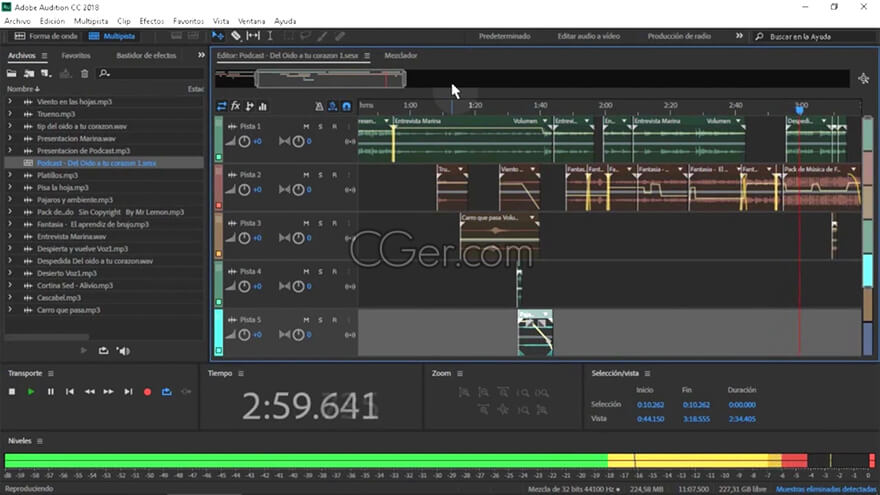Screen dimensions: 880x495
Task: Select Producción de radio workspace
Action: pyautogui.click(x=679, y=36)
